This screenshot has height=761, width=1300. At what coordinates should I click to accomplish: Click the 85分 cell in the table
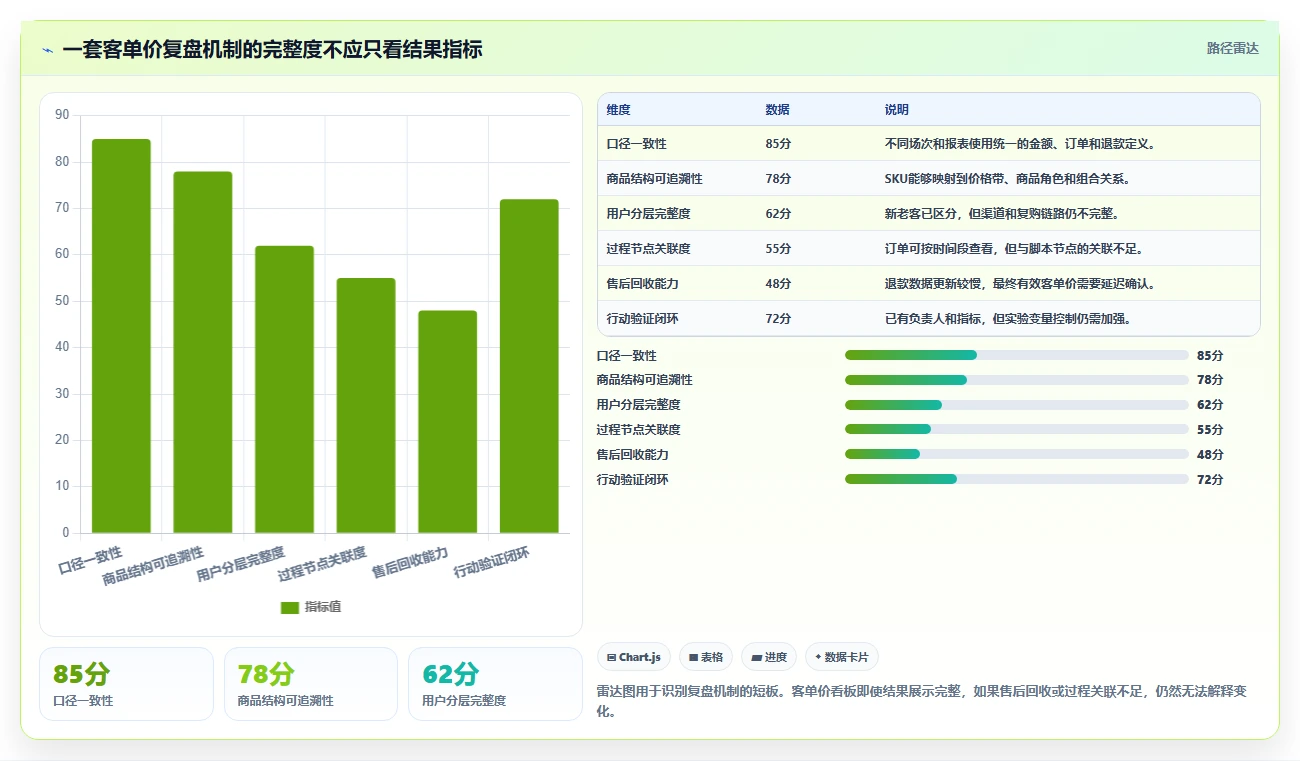778,144
